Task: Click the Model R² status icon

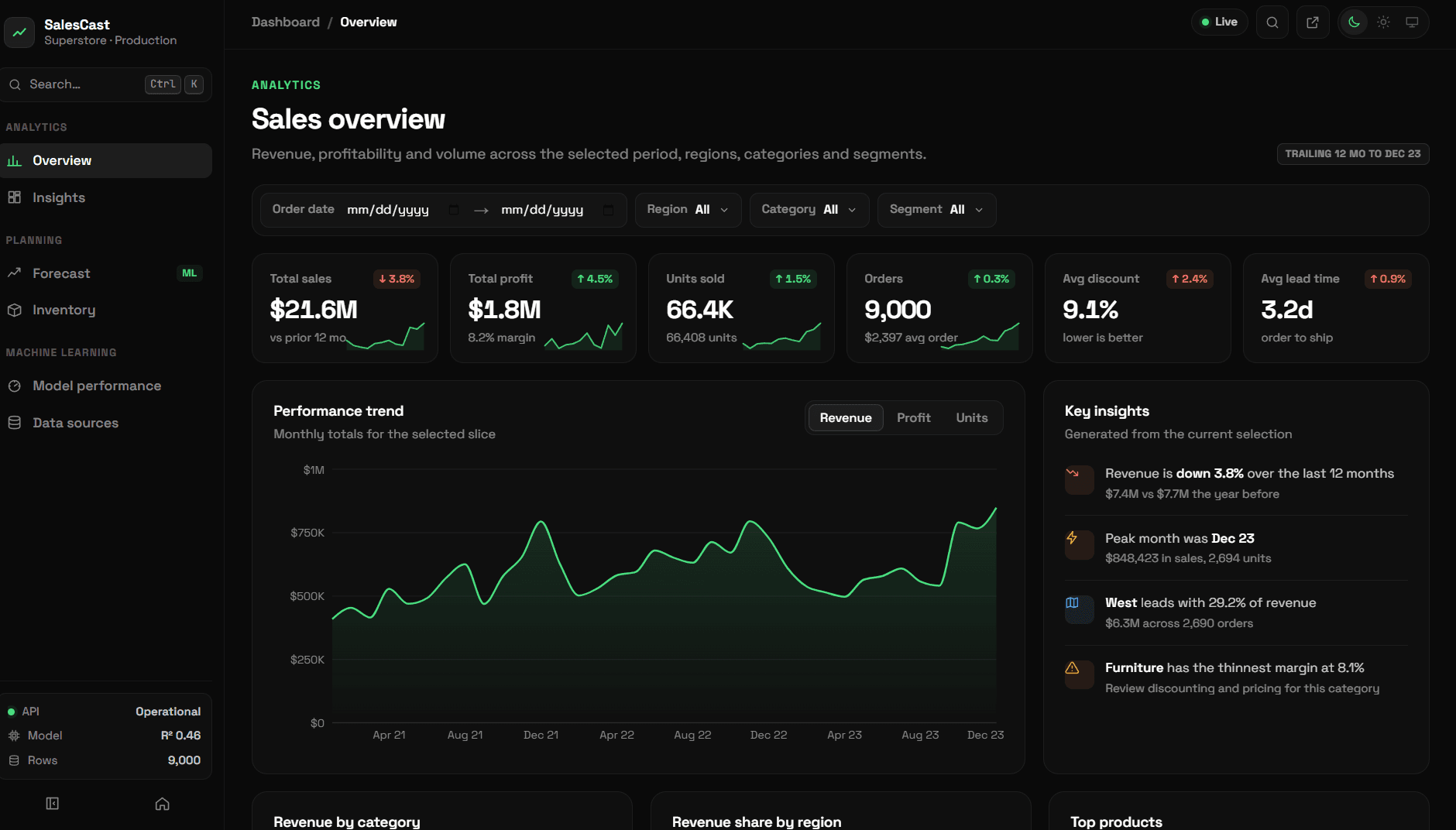Action: 14,736
